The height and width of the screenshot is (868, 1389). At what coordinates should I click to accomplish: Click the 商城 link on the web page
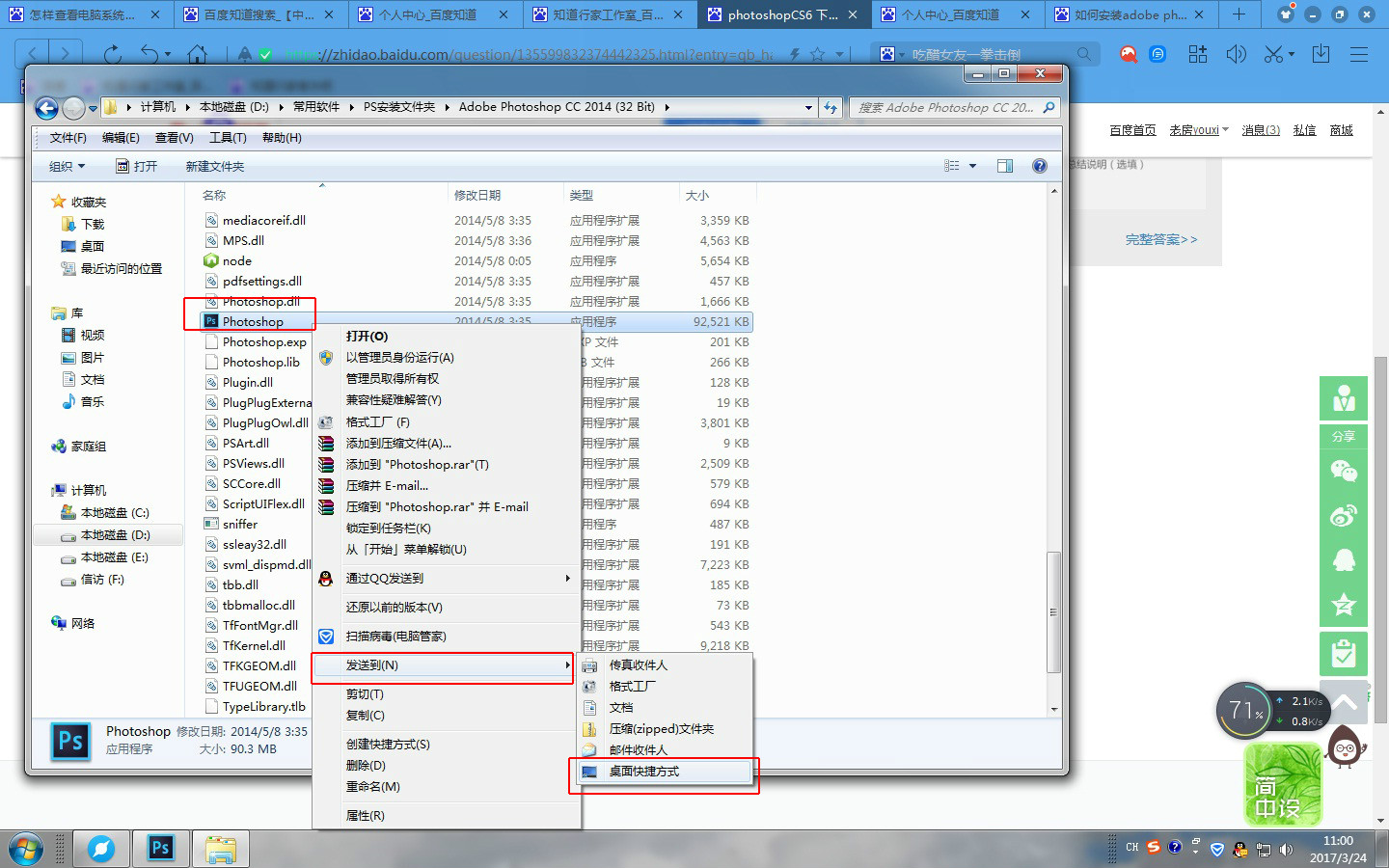[1342, 130]
